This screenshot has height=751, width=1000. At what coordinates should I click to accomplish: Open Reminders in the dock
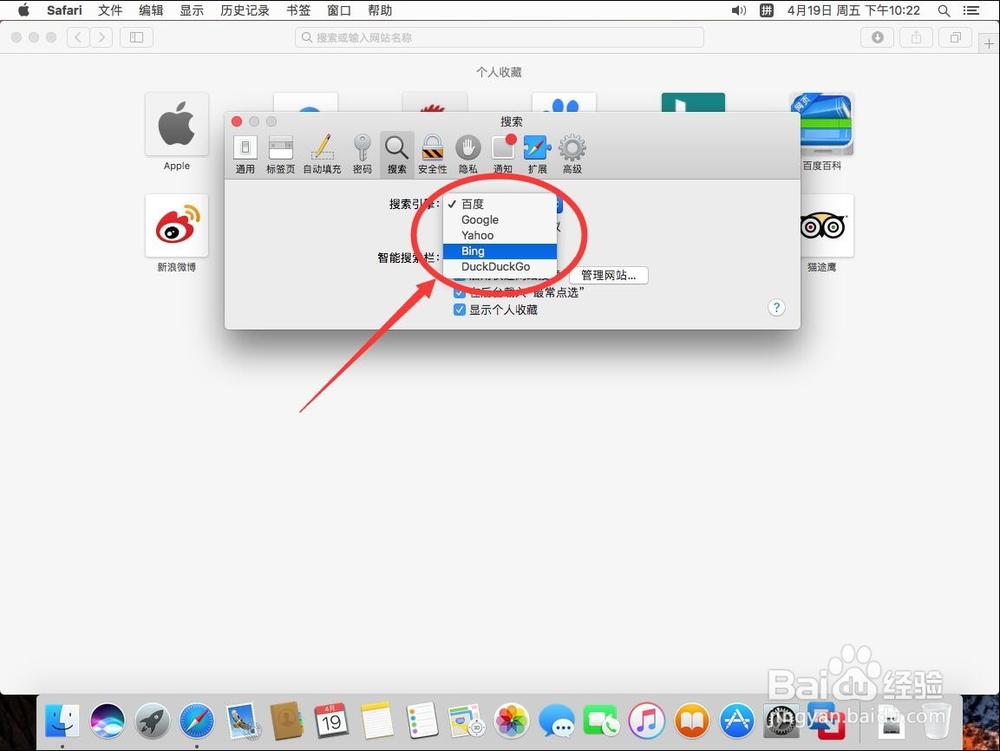click(422, 721)
